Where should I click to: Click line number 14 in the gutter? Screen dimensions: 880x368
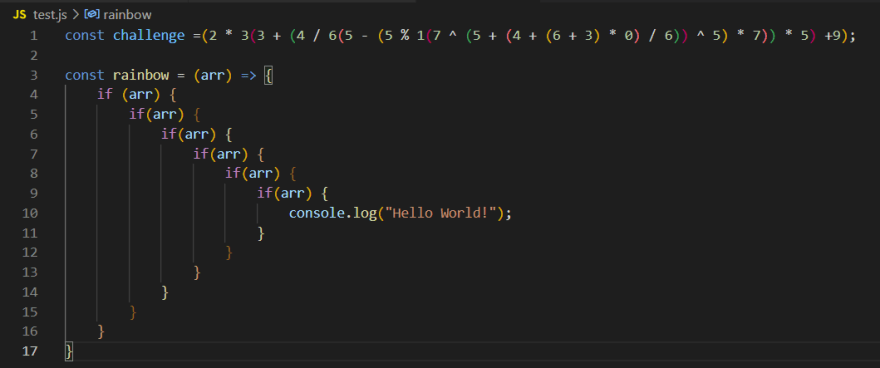click(x=30, y=292)
